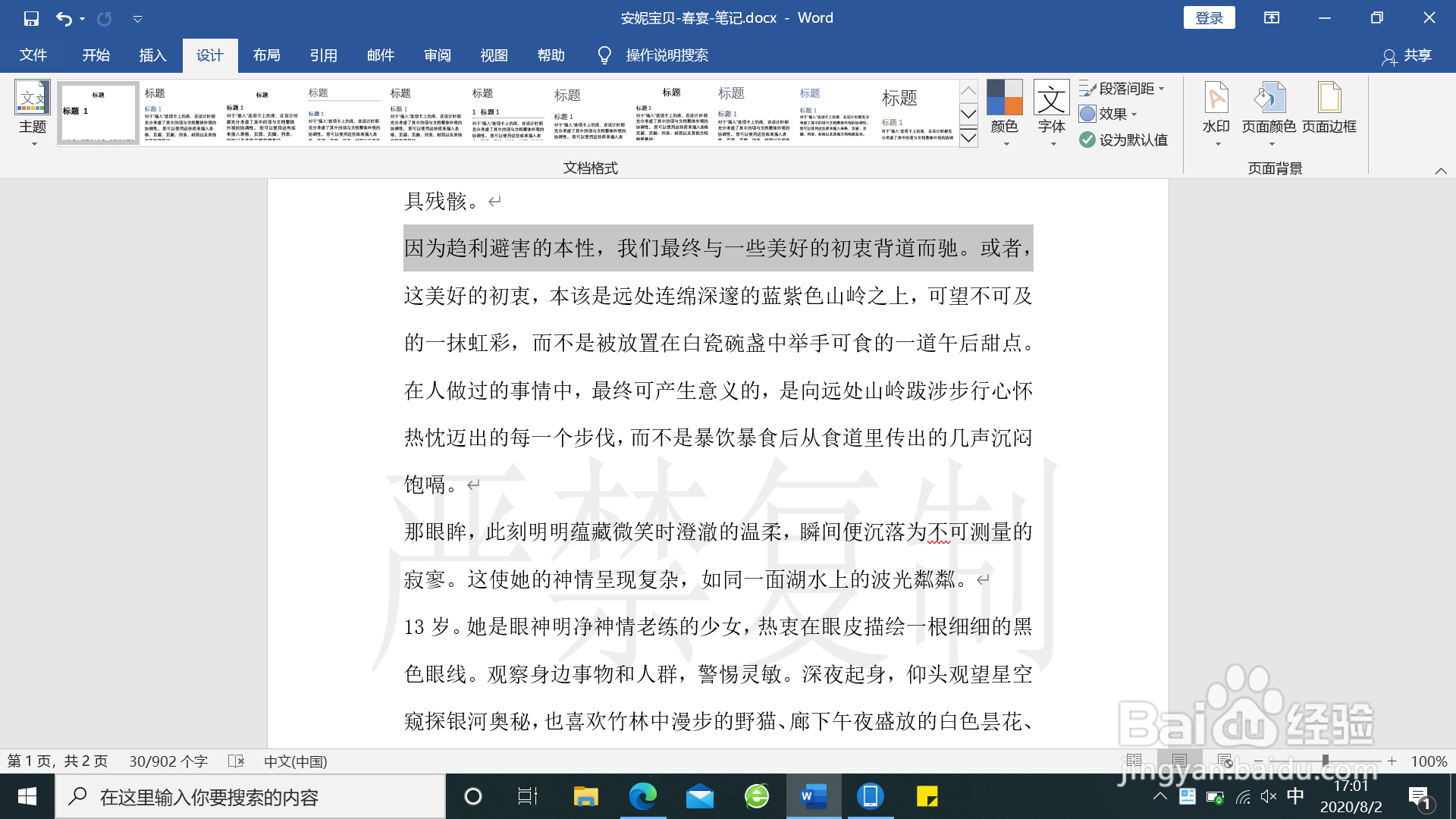The height and width of the screenshot is (819, 1456).
Task: Open the Undo dropdown arrow
Action: 81,17
